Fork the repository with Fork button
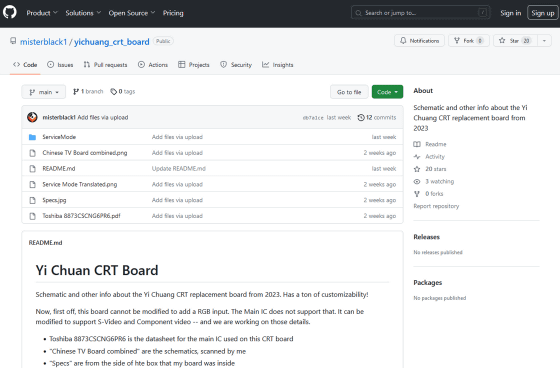The image size is (560, 368). point(469,41)
